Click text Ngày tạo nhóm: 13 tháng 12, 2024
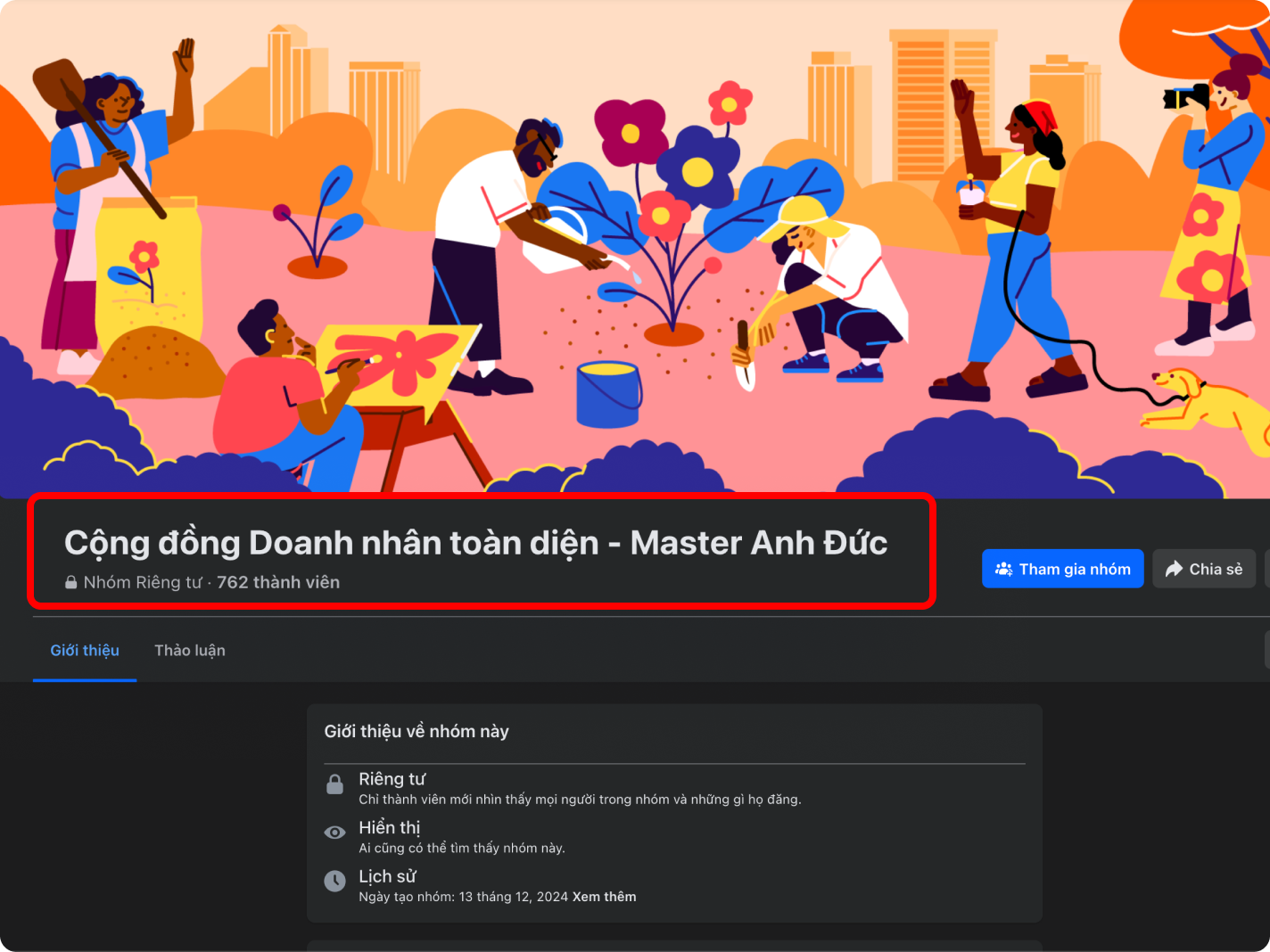The width and height of the screenshot is (1270, 952). (x=464, y=897)
